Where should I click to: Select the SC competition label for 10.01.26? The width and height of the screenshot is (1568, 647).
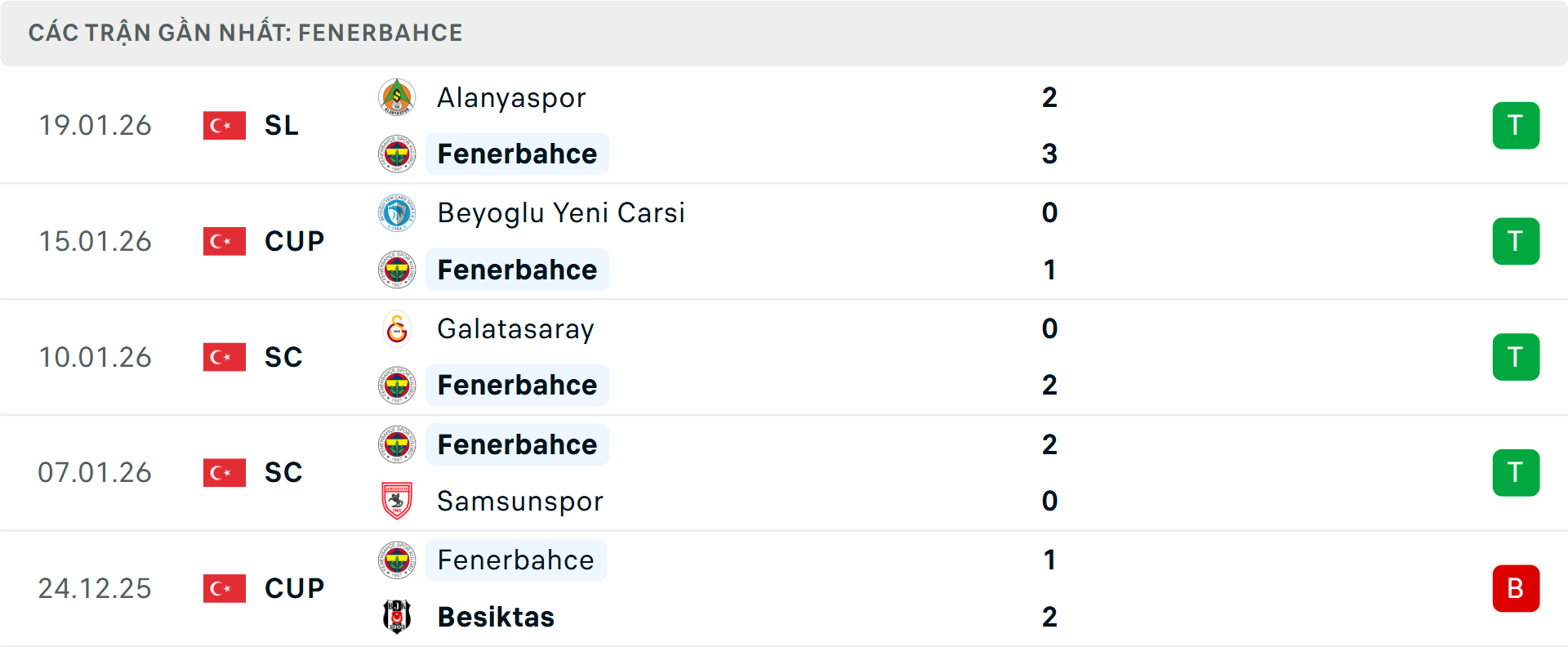pyautogui.click(x=283, y=357)
